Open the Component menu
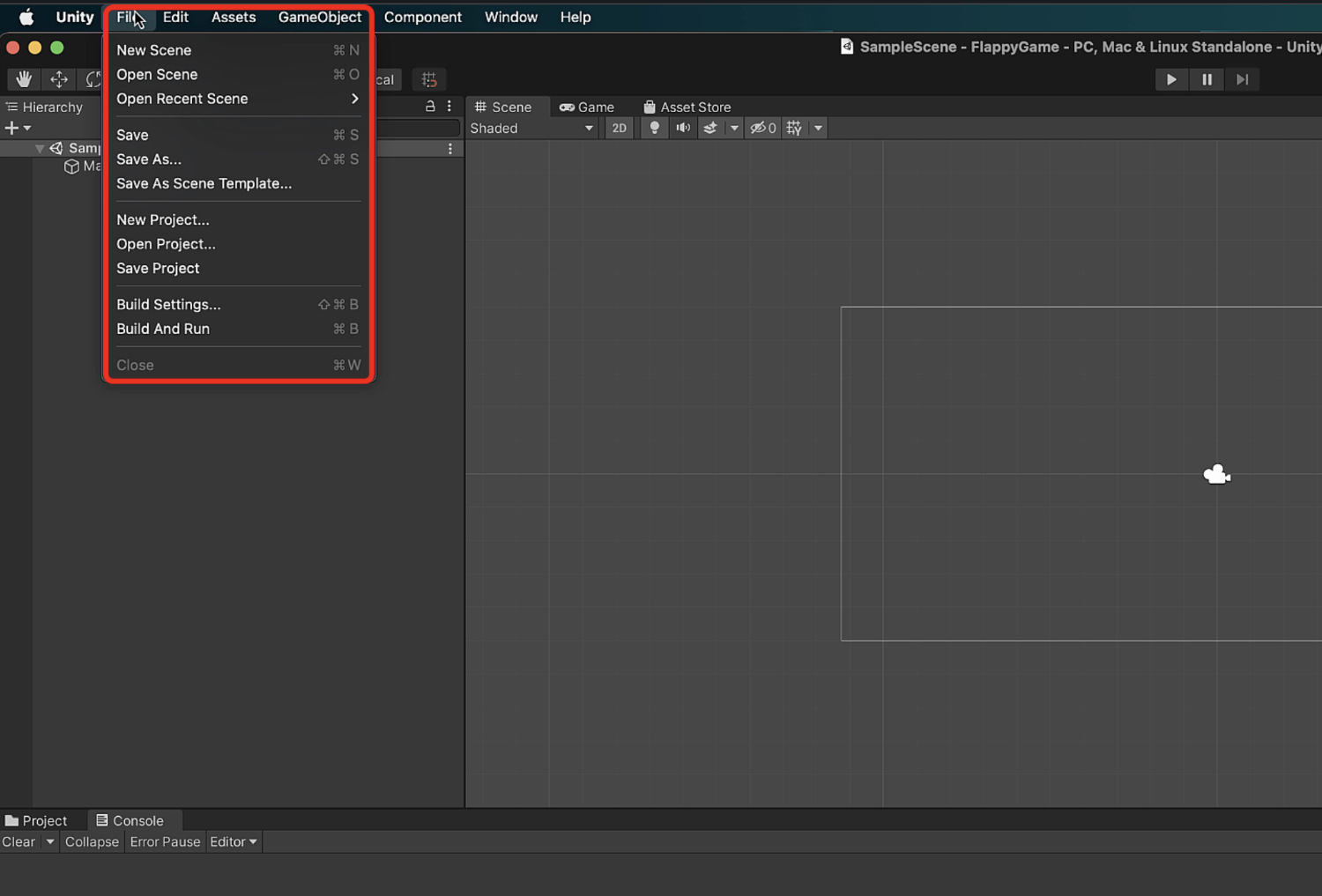This screenshot has width=1322, height=896. pyautogui.click(x=423, y=17)
